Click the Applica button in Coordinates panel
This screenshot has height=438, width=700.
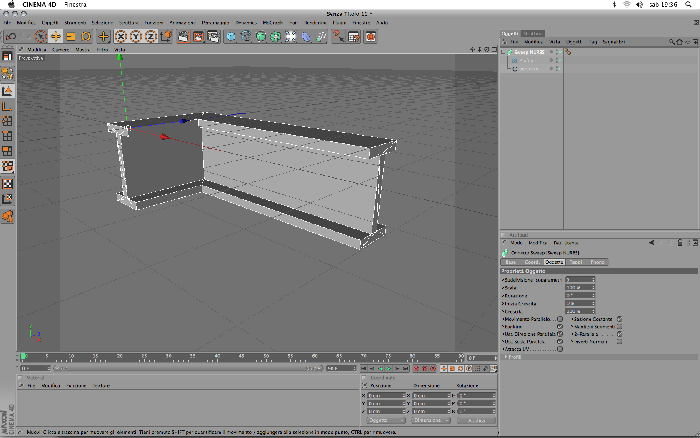pos(476,421)
